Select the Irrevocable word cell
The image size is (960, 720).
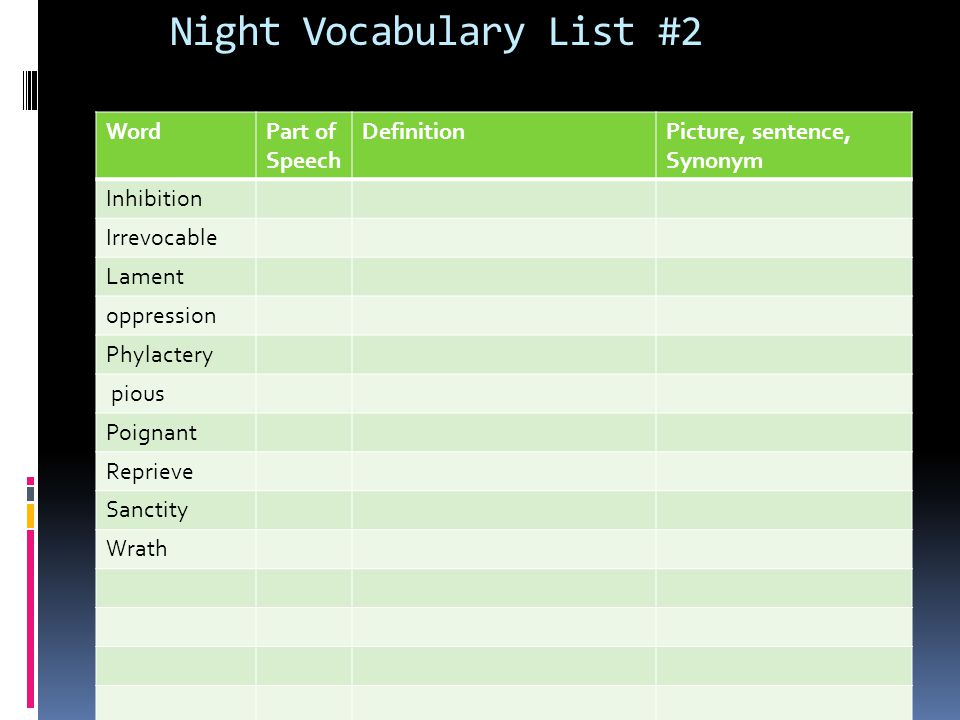pyautogui.click(x=176, y=238)
